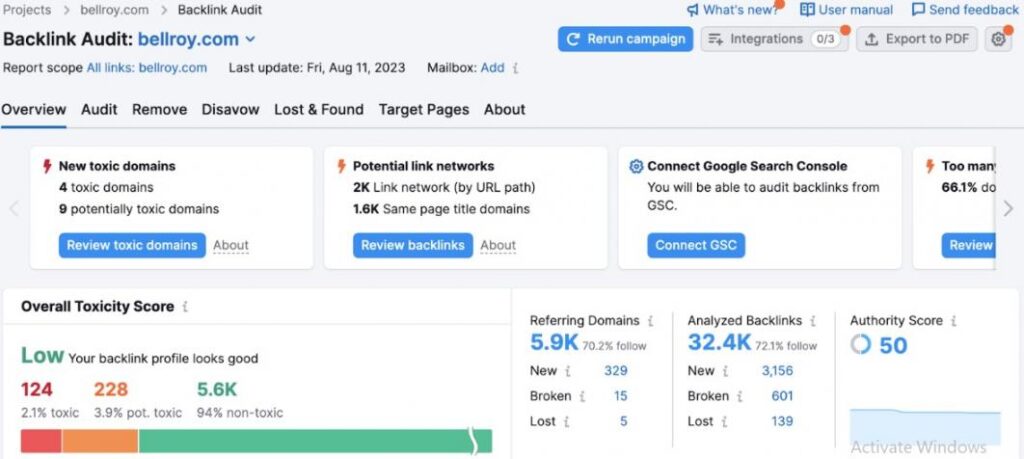Click the 228 potentially toxic count

coord(111,390)
